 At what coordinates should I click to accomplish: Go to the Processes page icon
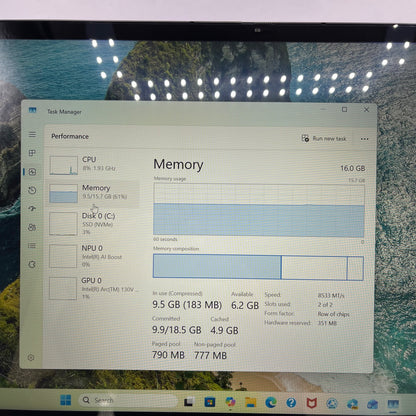point(32,153)
